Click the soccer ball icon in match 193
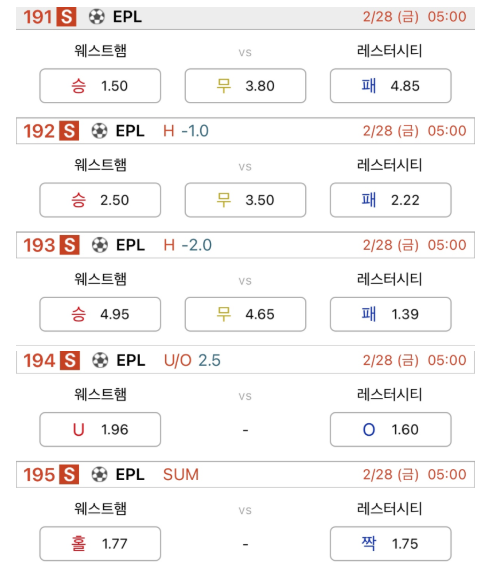Viewport: 479px width, 569px height. tap(99, 245)
